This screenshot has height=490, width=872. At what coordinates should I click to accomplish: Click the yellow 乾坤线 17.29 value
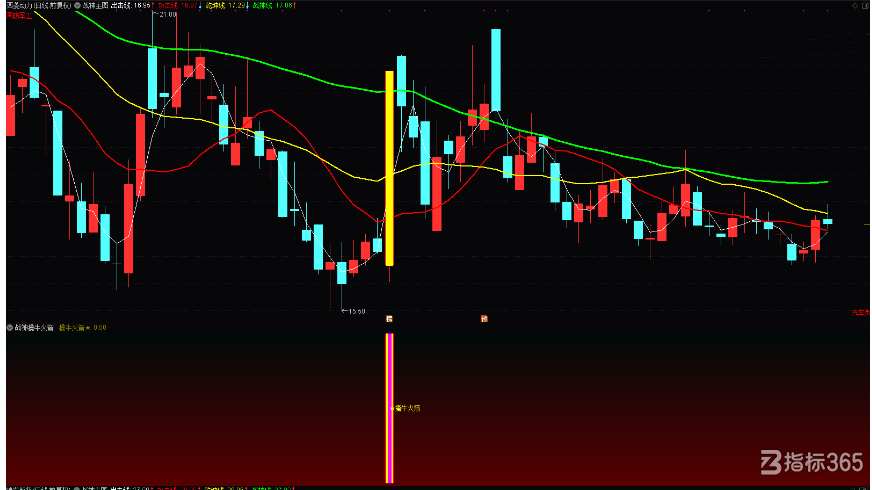[225, 6]
